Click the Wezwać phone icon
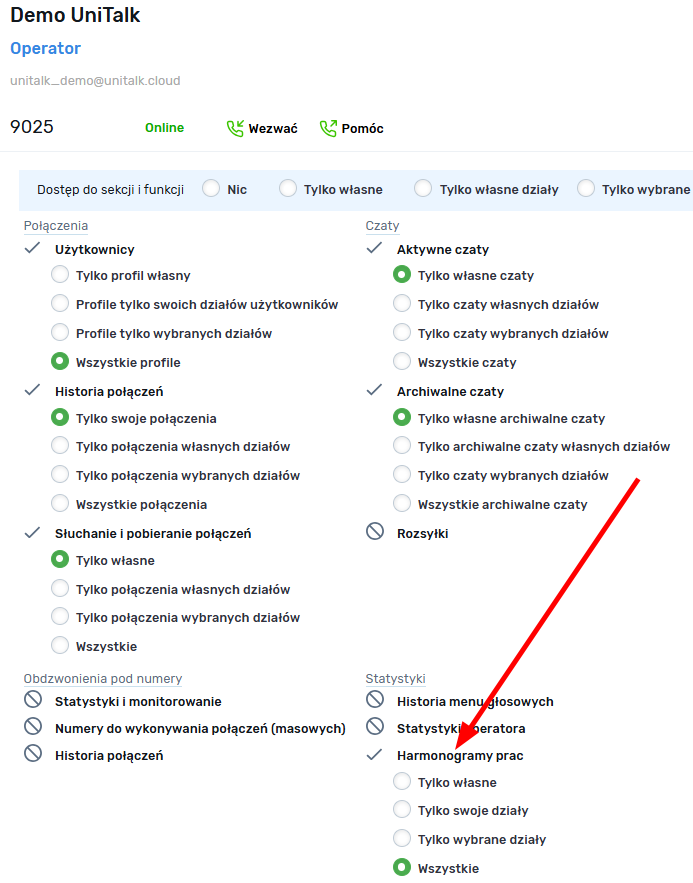The height and width of the screenshot is (883, 693). click(235, 128)
